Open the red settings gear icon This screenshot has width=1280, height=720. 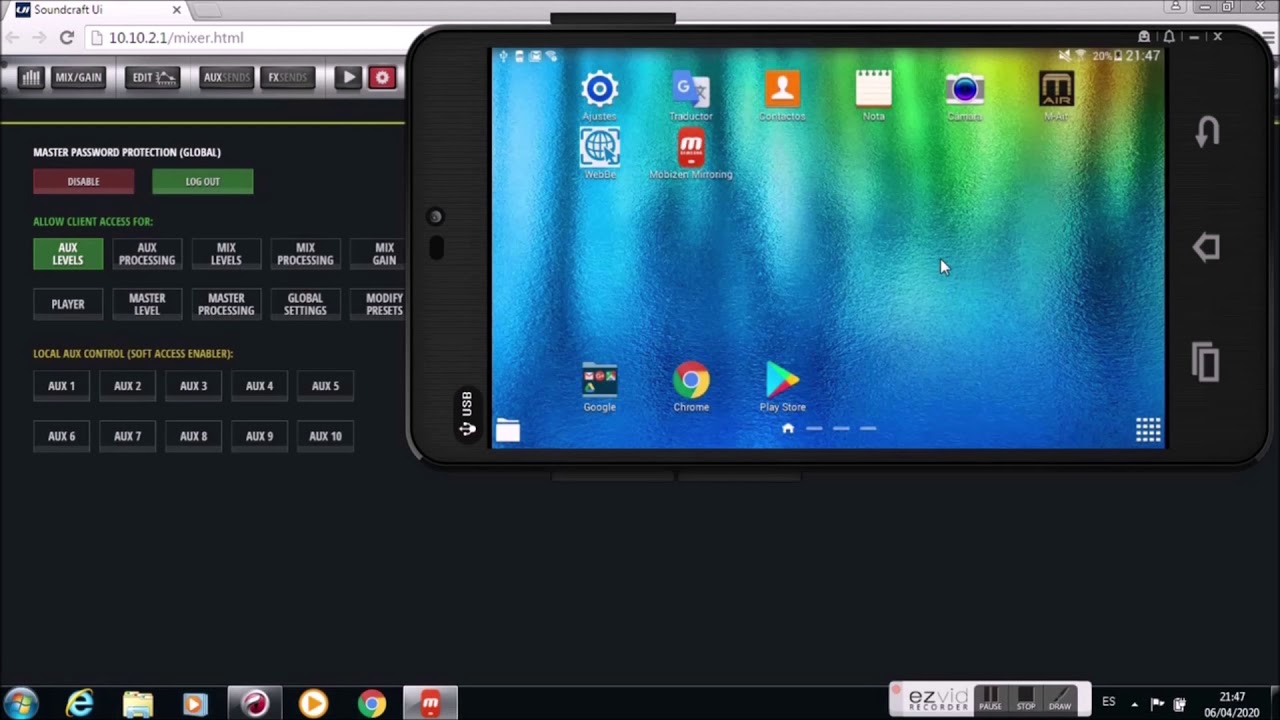coord(382,77)
